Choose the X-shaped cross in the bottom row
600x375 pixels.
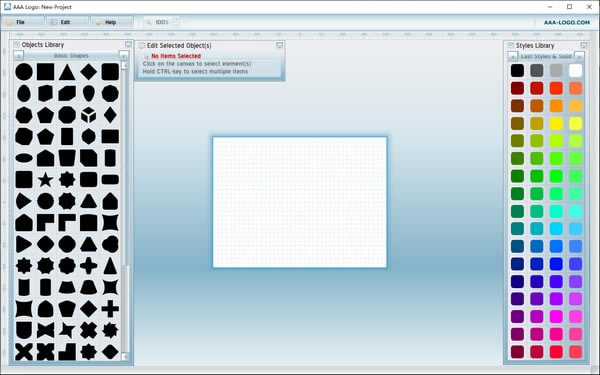pos(24,352)
